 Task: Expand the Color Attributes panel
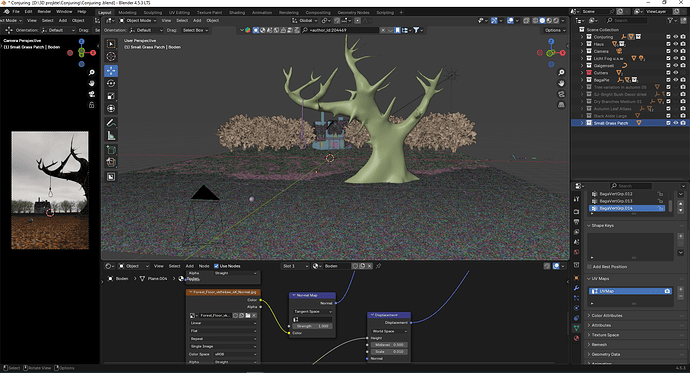(589, 316)
